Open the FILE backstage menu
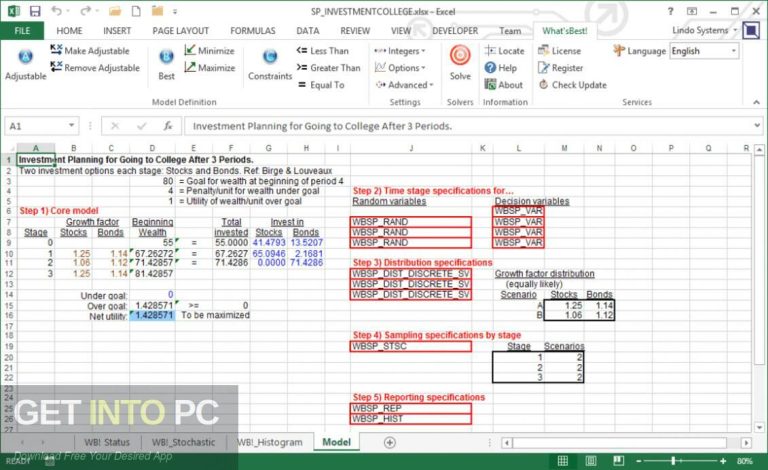768x470 pixels. (x=22, y=30)
